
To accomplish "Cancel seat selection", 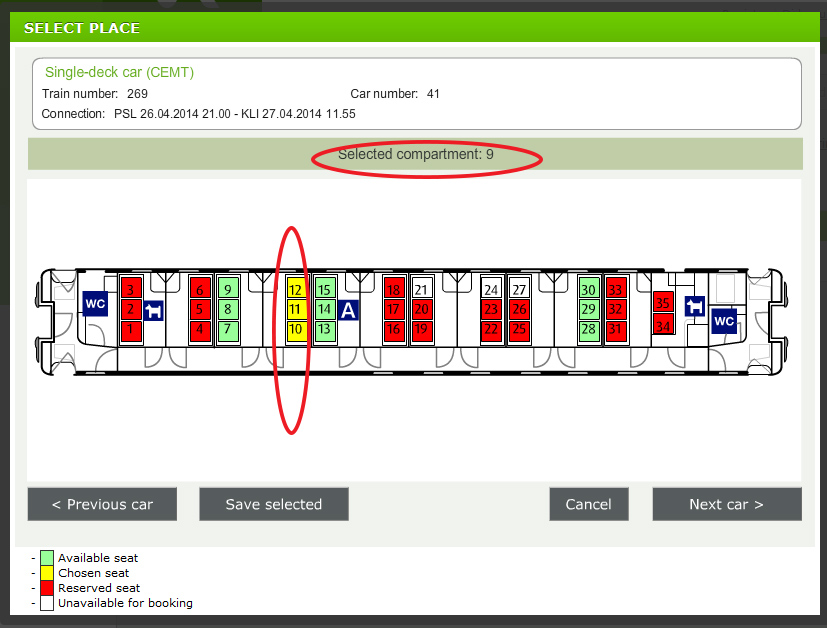I will tap(589, 504).
